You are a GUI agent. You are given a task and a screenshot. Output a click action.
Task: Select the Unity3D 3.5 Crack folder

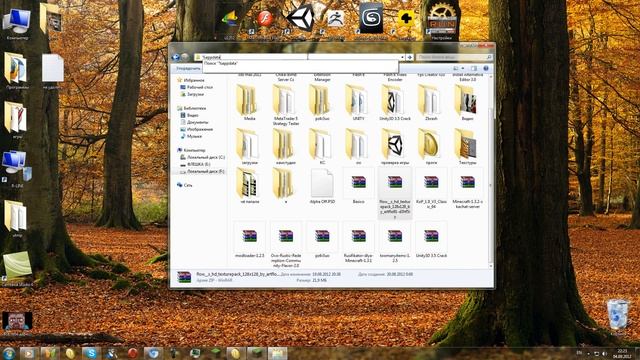(x=395, y=103)
